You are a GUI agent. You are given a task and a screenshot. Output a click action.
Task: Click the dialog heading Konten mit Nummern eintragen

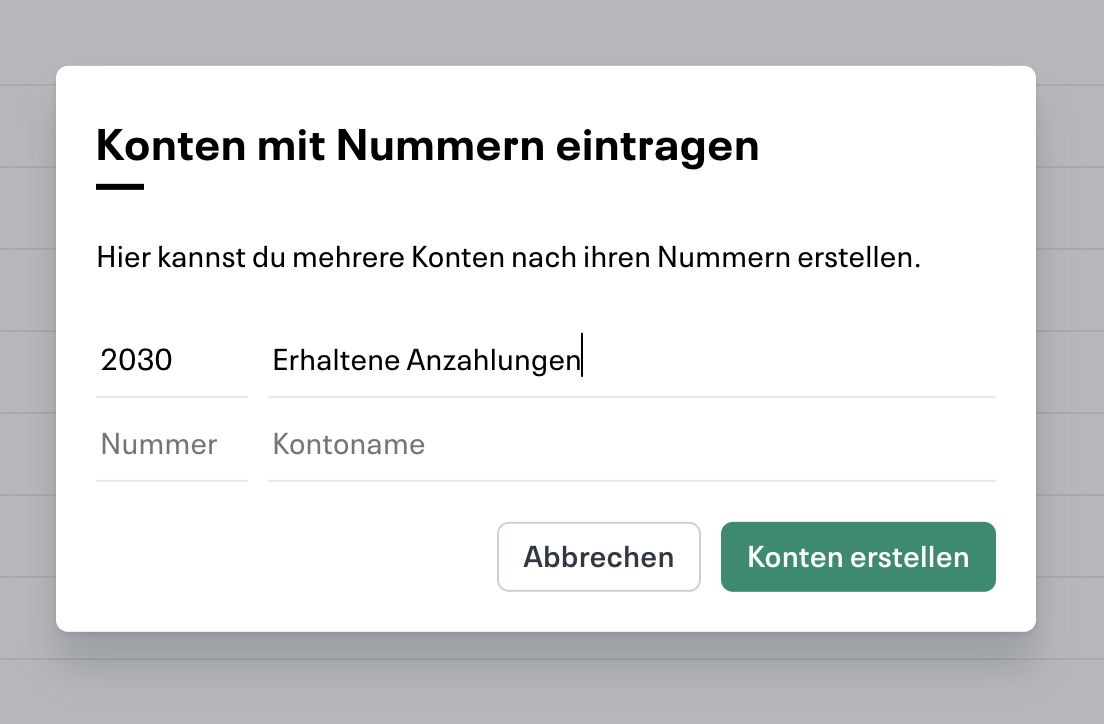point(428,145)
